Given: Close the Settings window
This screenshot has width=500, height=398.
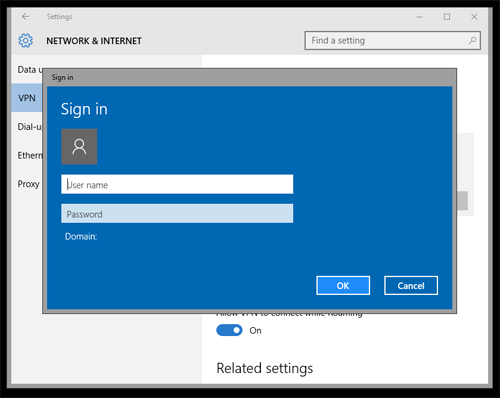Looking at the screenshot, I should pos(474,17).
